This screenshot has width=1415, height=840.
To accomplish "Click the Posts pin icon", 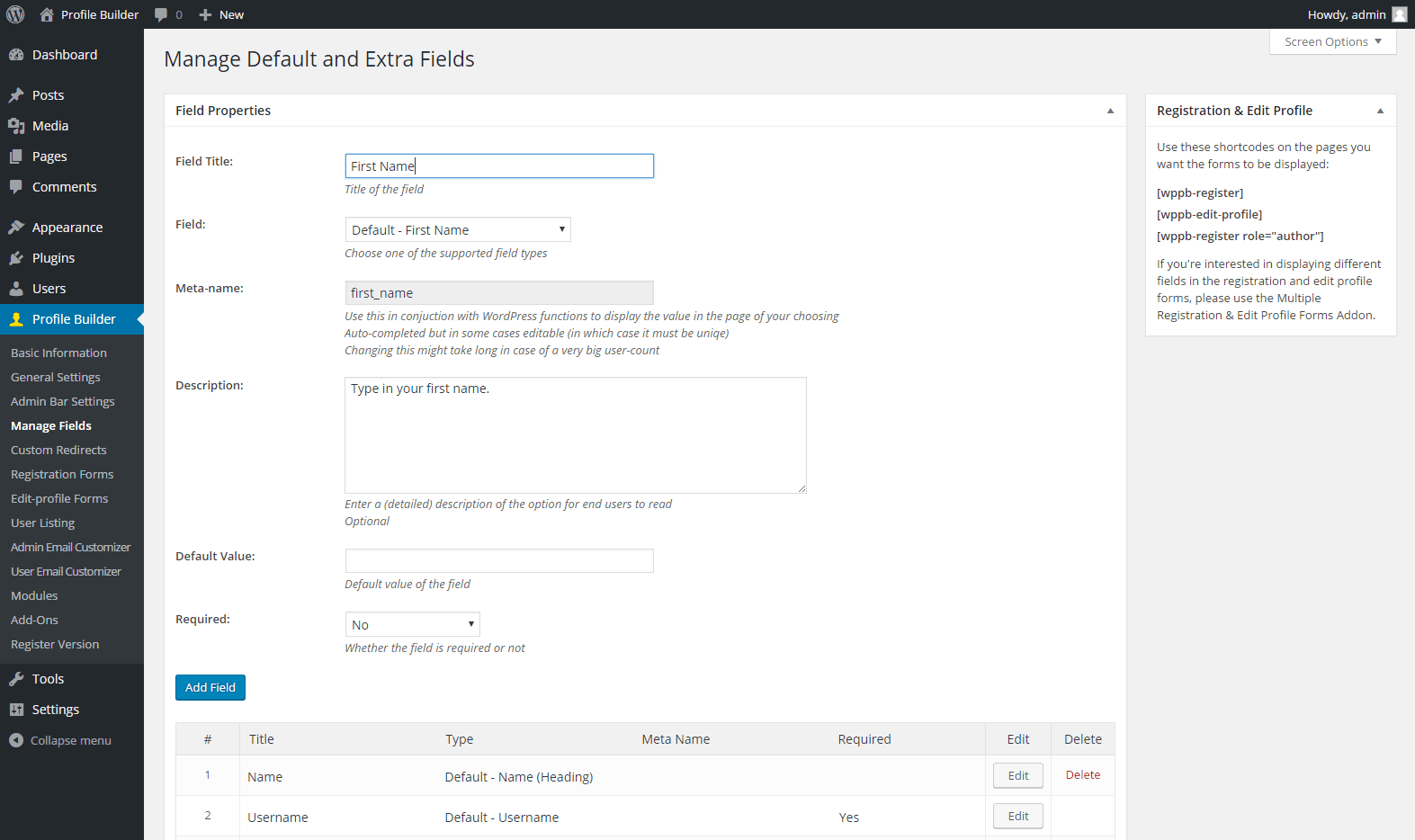I will [16, 95].
